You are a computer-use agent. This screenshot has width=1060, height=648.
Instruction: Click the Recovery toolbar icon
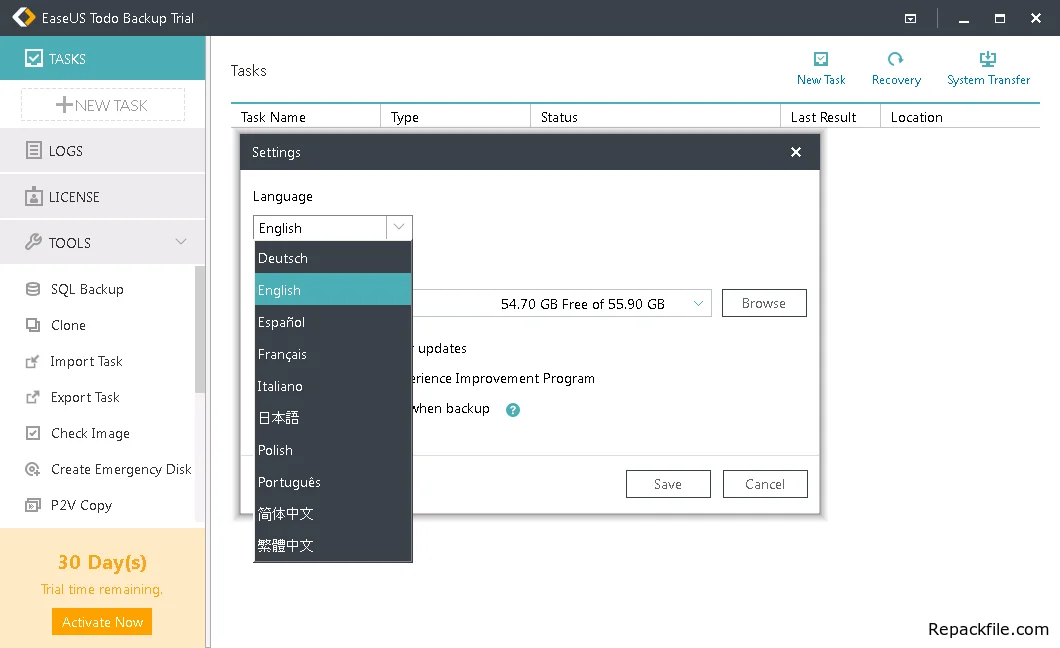click(896, 59)
